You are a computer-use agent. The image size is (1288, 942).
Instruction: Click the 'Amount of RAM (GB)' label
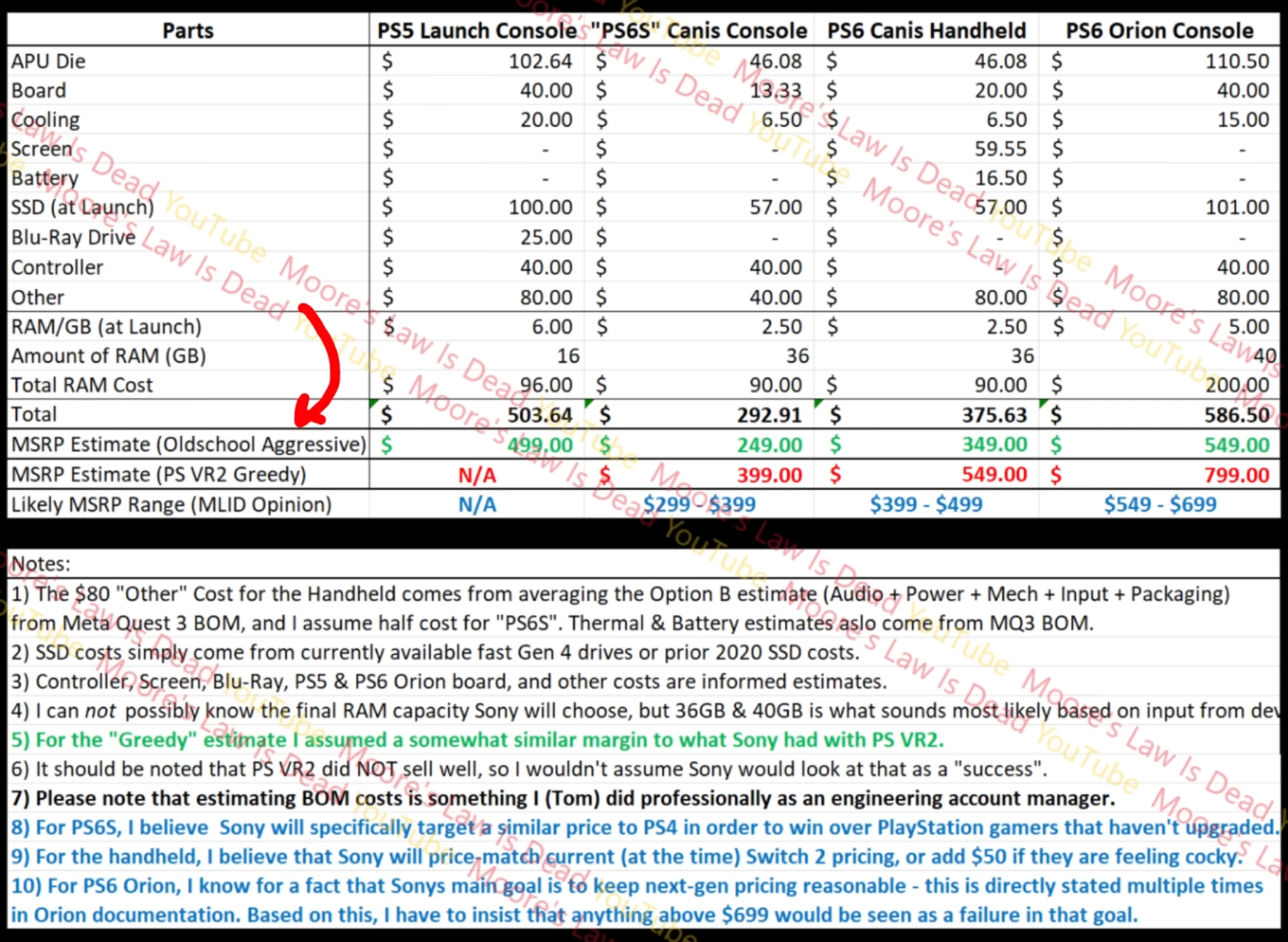(108, 355)
